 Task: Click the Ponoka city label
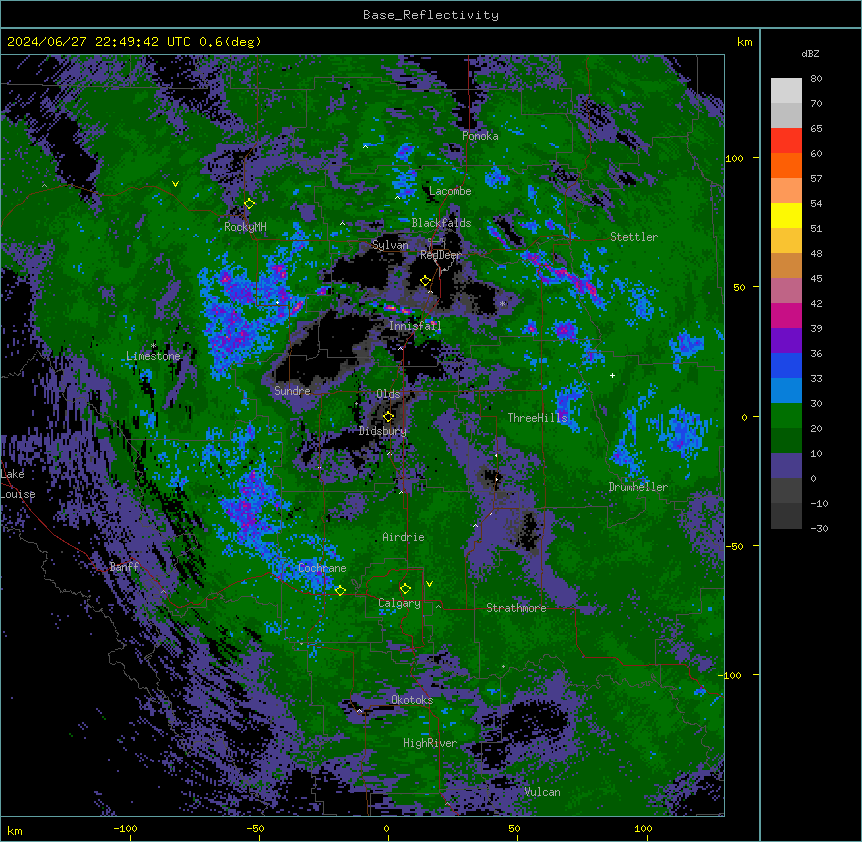click(480, 136)
